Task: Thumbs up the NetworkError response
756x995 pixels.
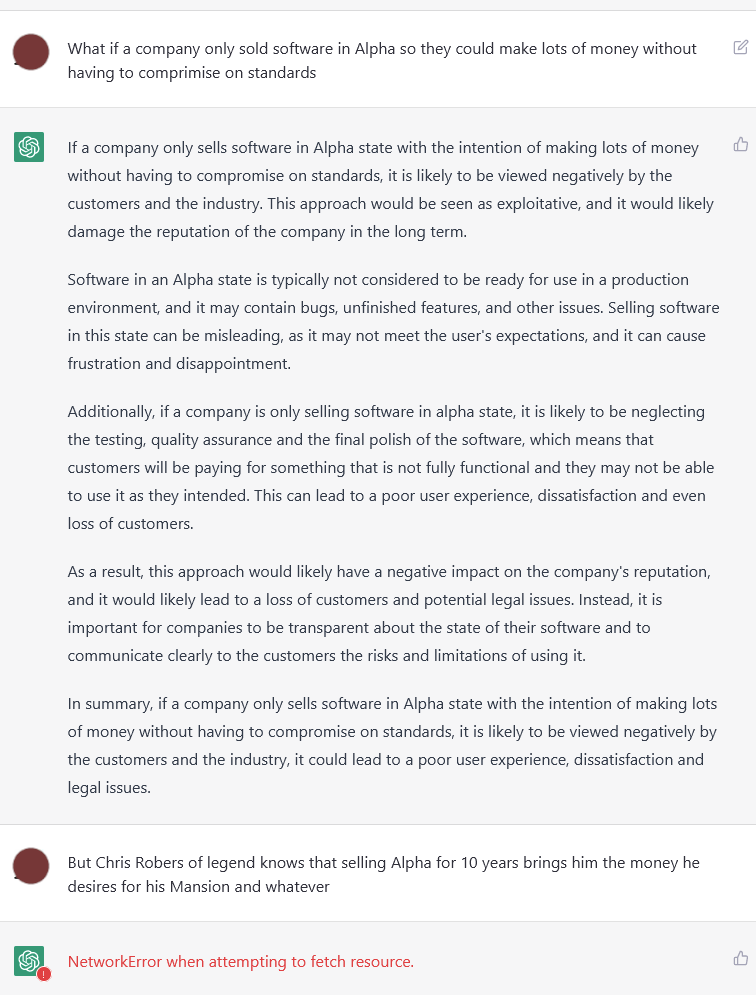Action: 740,958
